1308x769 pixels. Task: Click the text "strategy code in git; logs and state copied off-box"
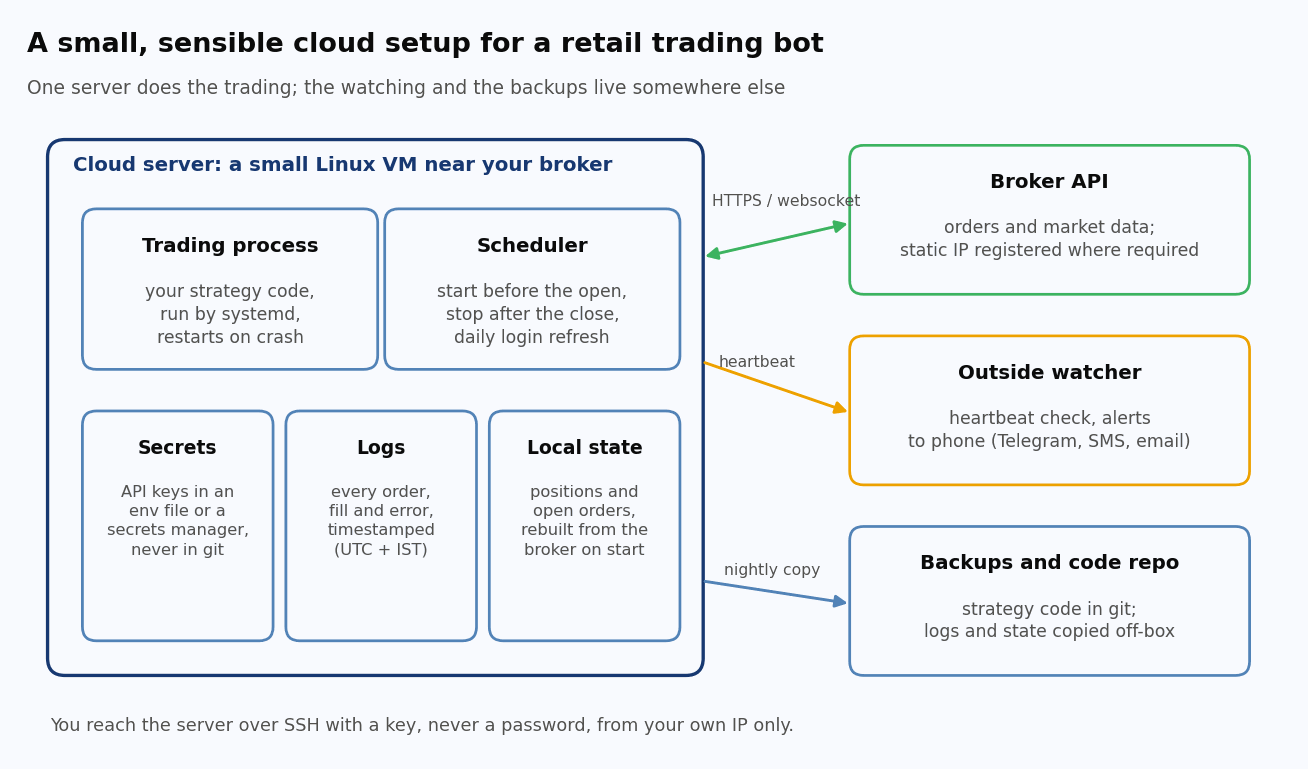tap(1049, 621)
